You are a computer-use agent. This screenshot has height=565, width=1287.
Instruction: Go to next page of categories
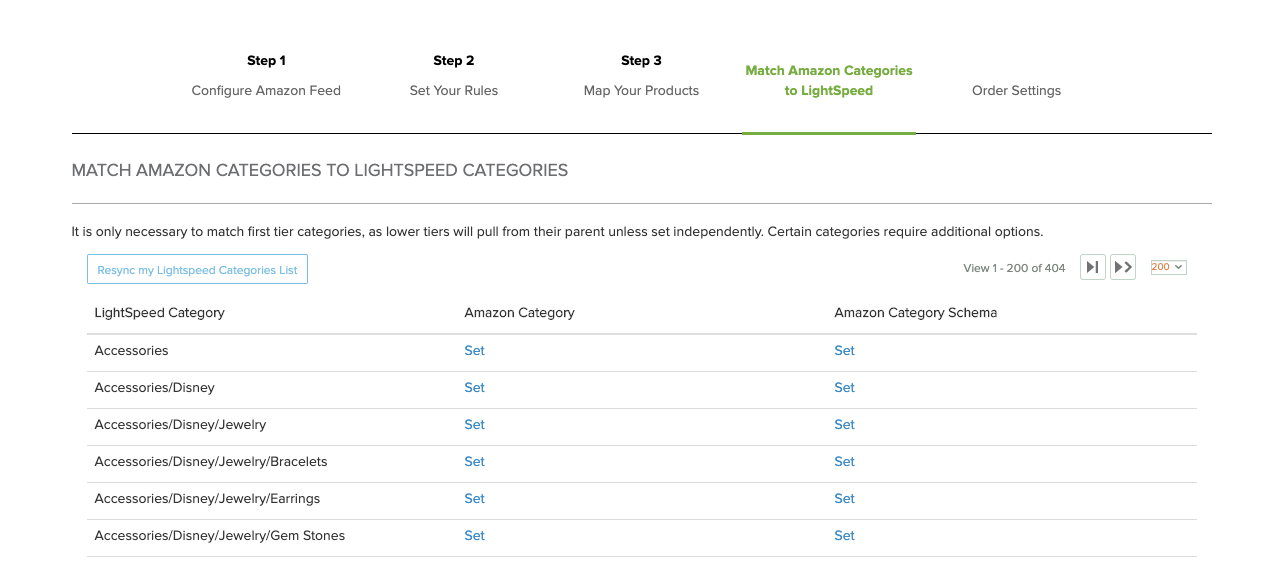[1092, 267]
